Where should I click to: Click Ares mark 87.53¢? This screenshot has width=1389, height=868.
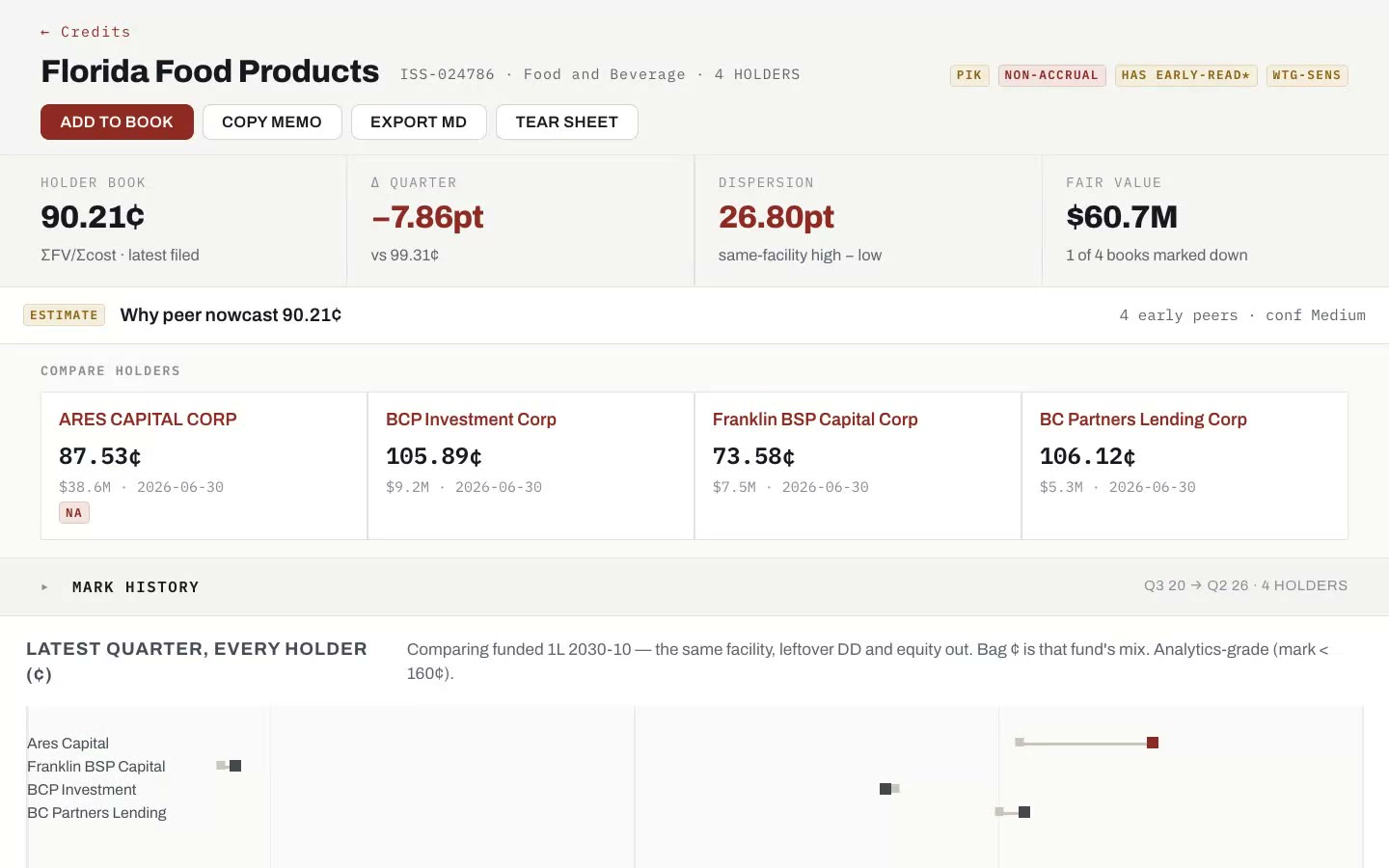[x=100, y=456]
